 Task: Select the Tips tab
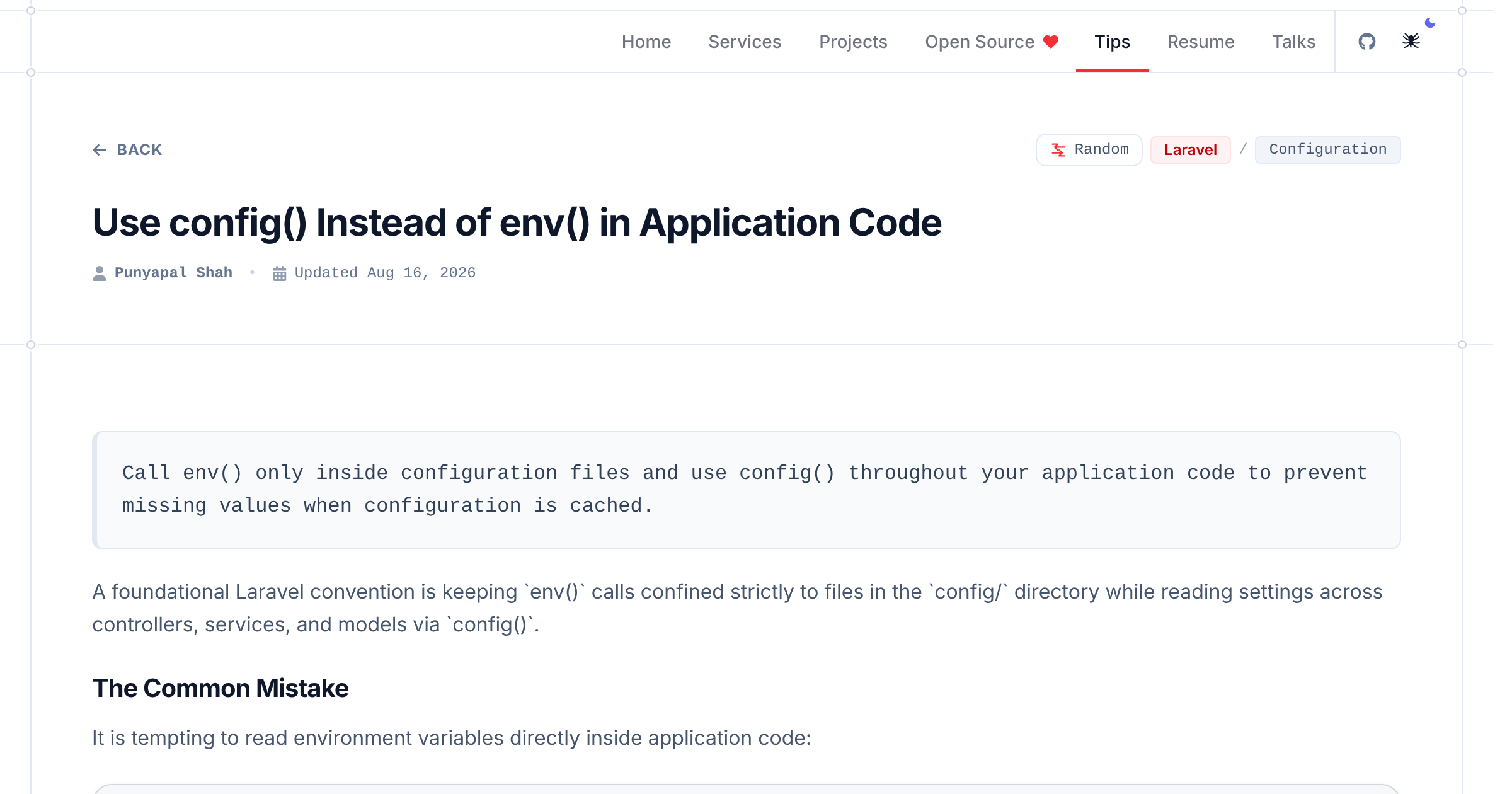(x=1112, y=42)
